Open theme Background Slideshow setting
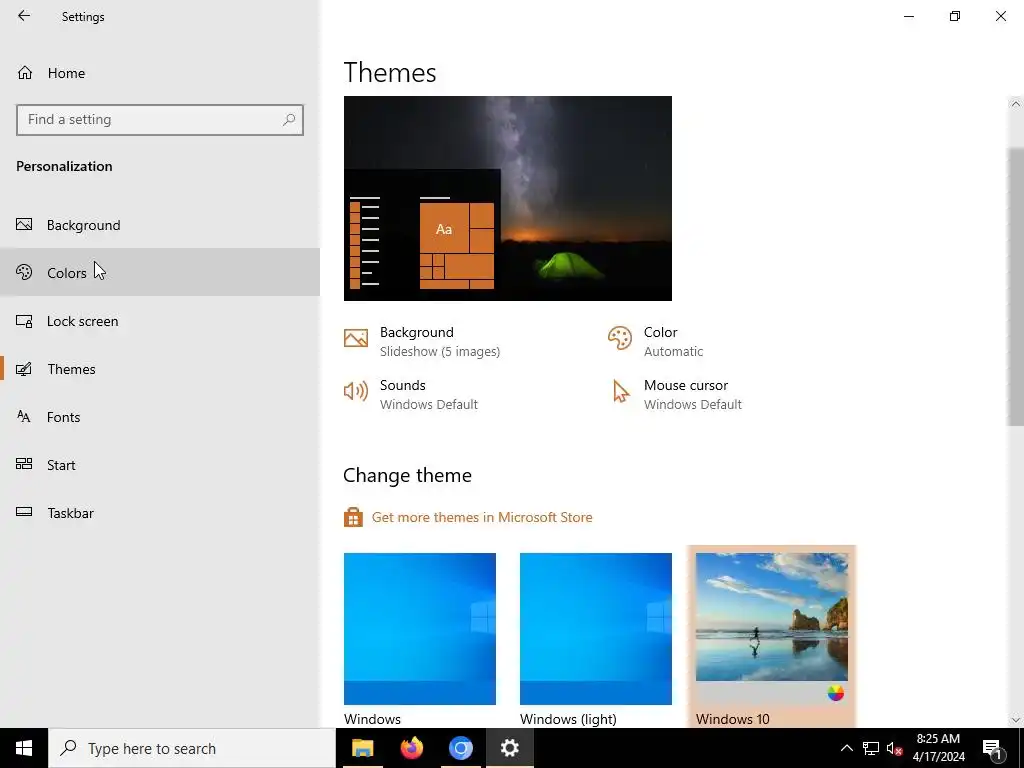Viewport: 1024px width, 768px height. [x=423, y=341]
